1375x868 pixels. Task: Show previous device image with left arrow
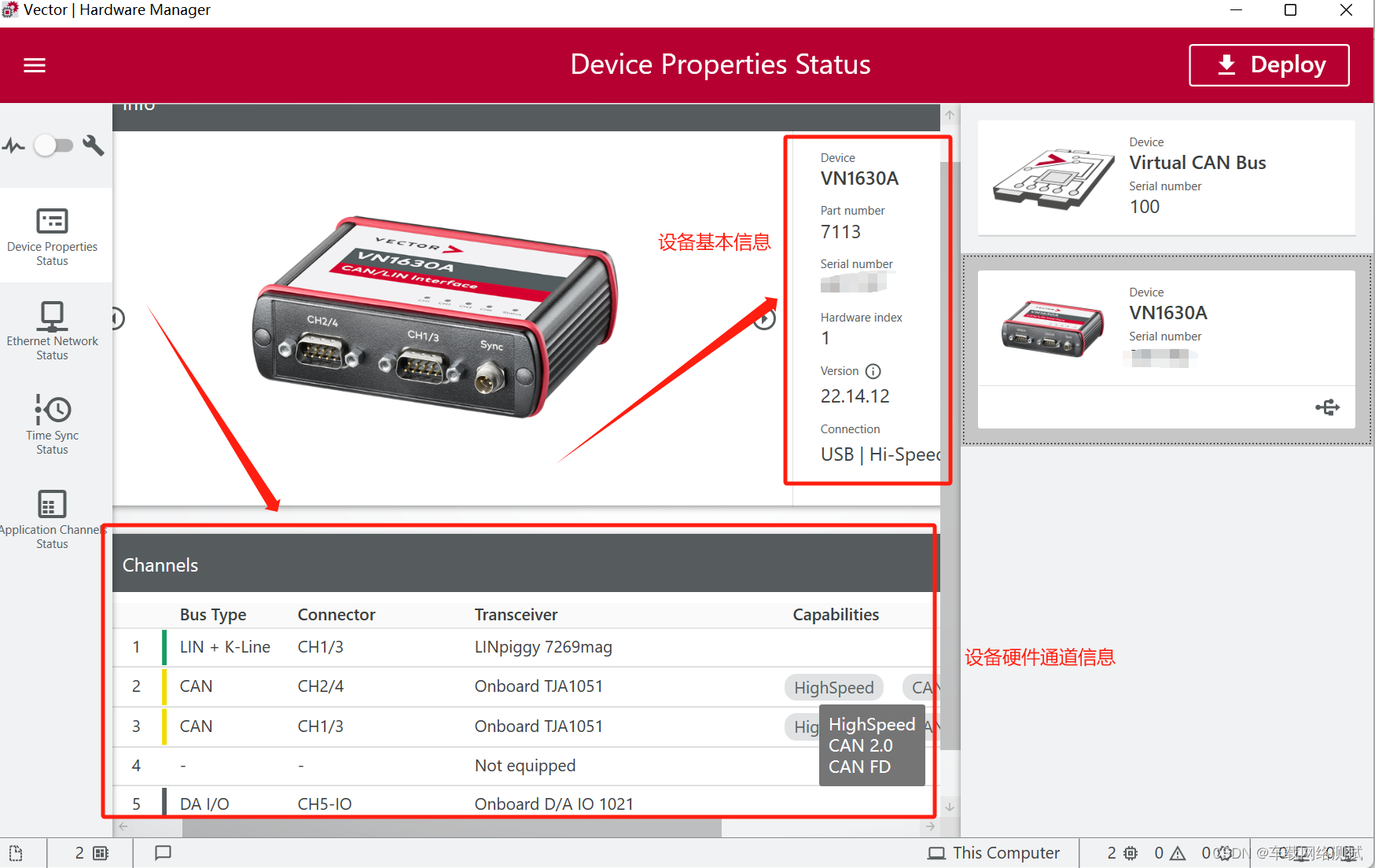pos(116,318)
